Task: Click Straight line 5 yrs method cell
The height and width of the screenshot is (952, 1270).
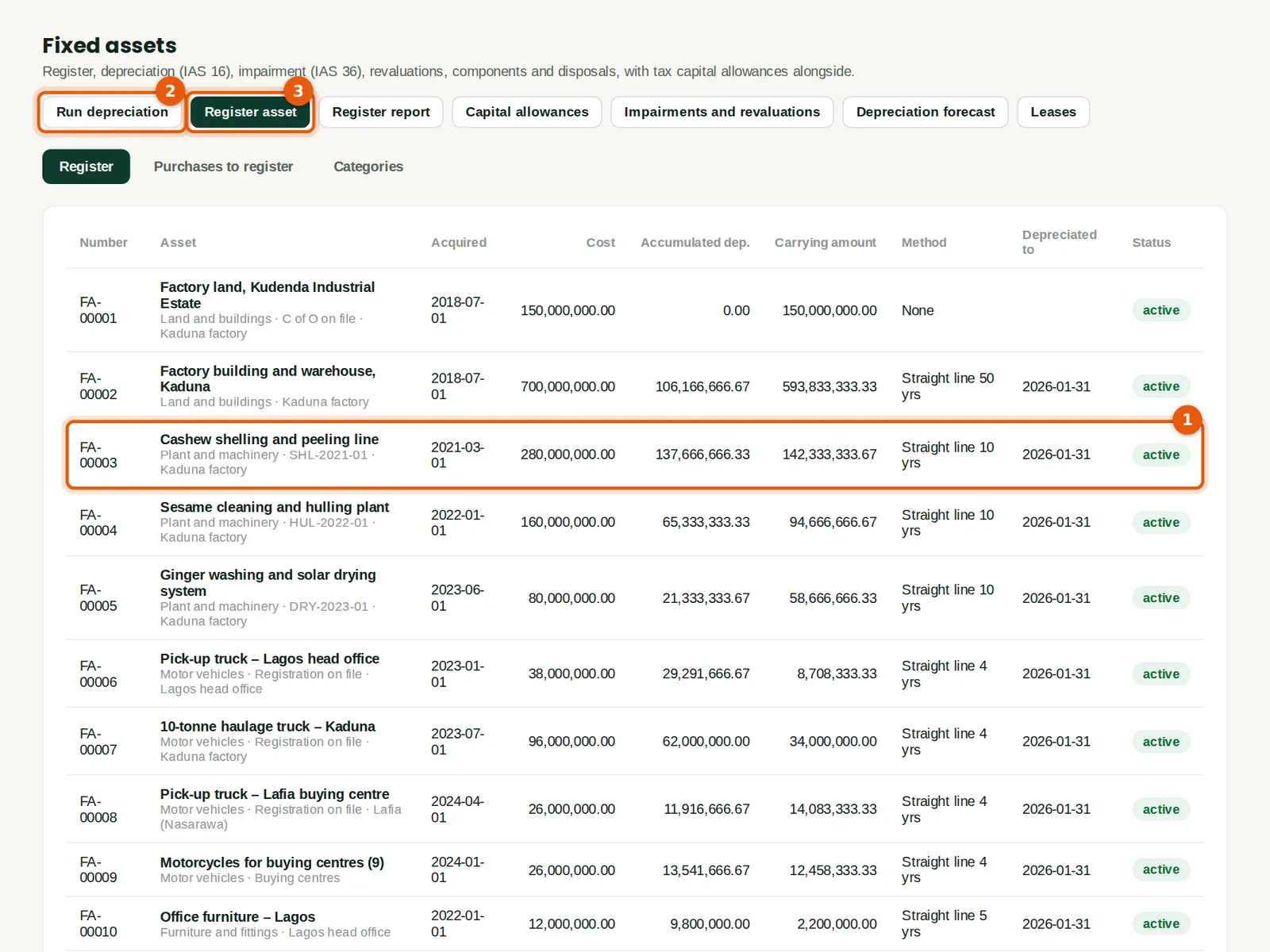Action: pyautogui.click(x=945, y=923)
